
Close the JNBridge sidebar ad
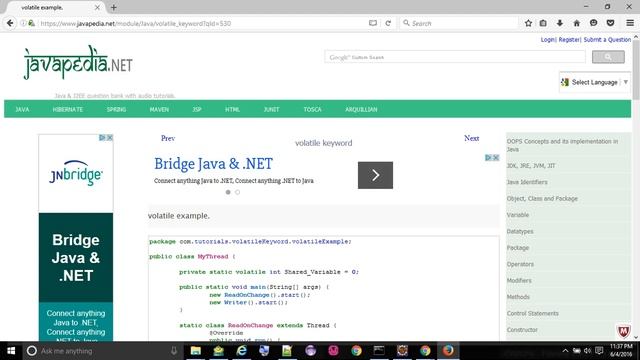110,138
